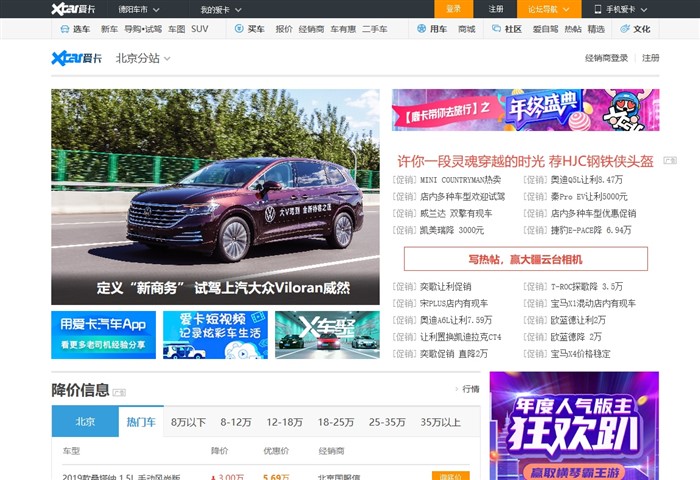Go to 爱自驾 in the navigation
The width and height of the screenshot is (700, 480).
click(546, 29)
